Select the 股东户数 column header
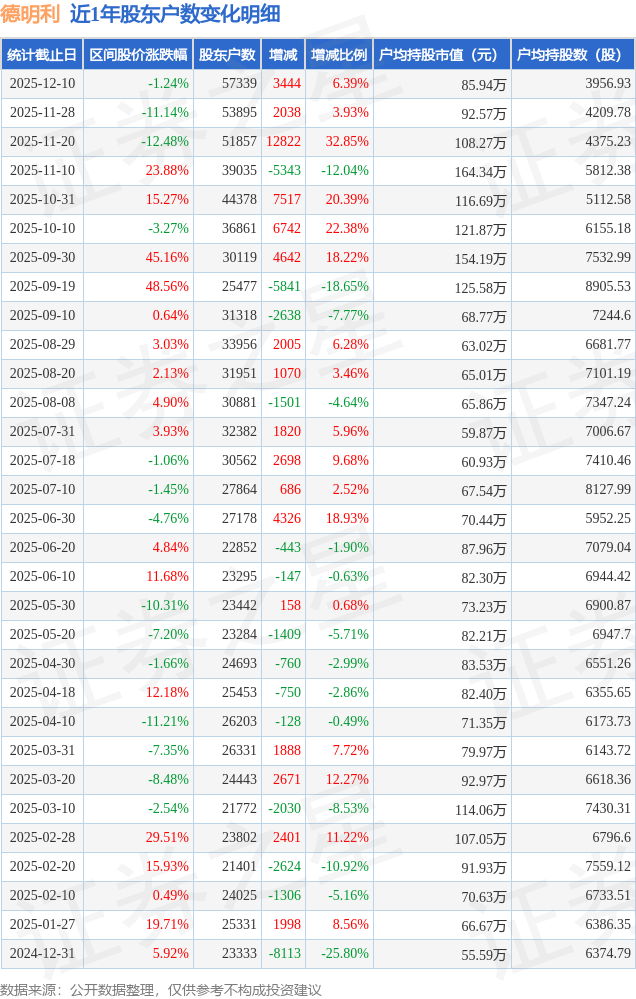This screenshot has height=999, width=636. (227, 55)
